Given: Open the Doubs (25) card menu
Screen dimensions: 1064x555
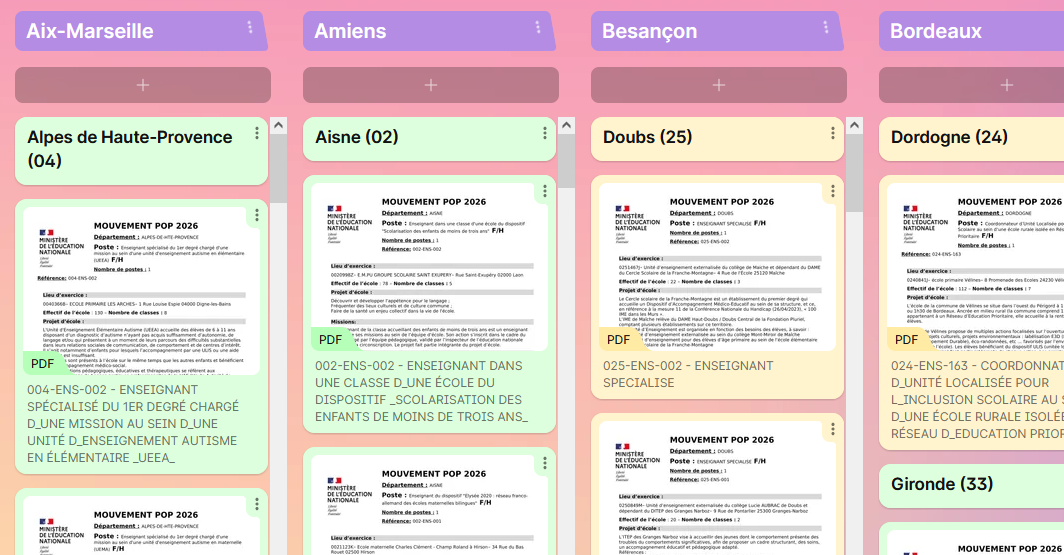Looking at the screenshot, I should 833,133.
